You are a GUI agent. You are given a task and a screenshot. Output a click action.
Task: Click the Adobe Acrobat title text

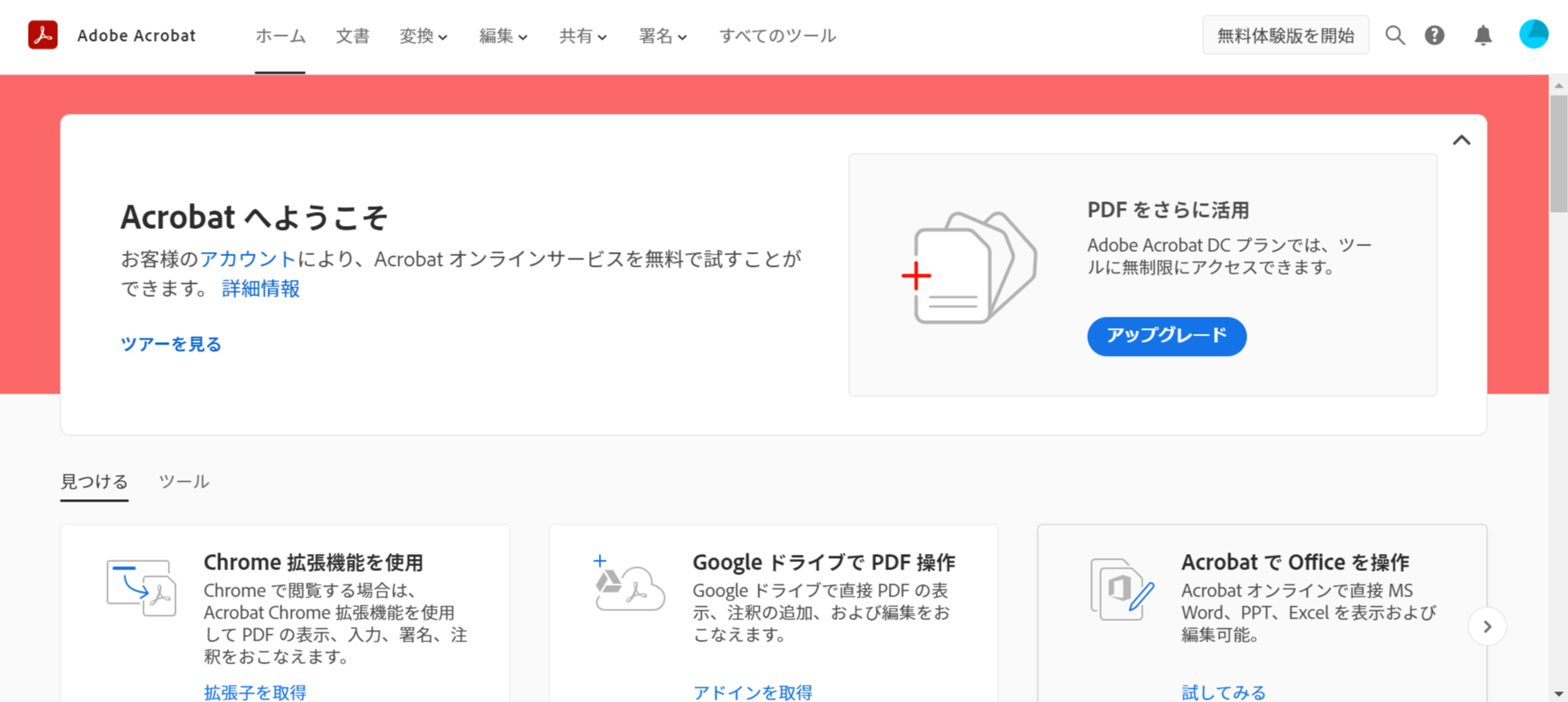click(x=137, y=36)
